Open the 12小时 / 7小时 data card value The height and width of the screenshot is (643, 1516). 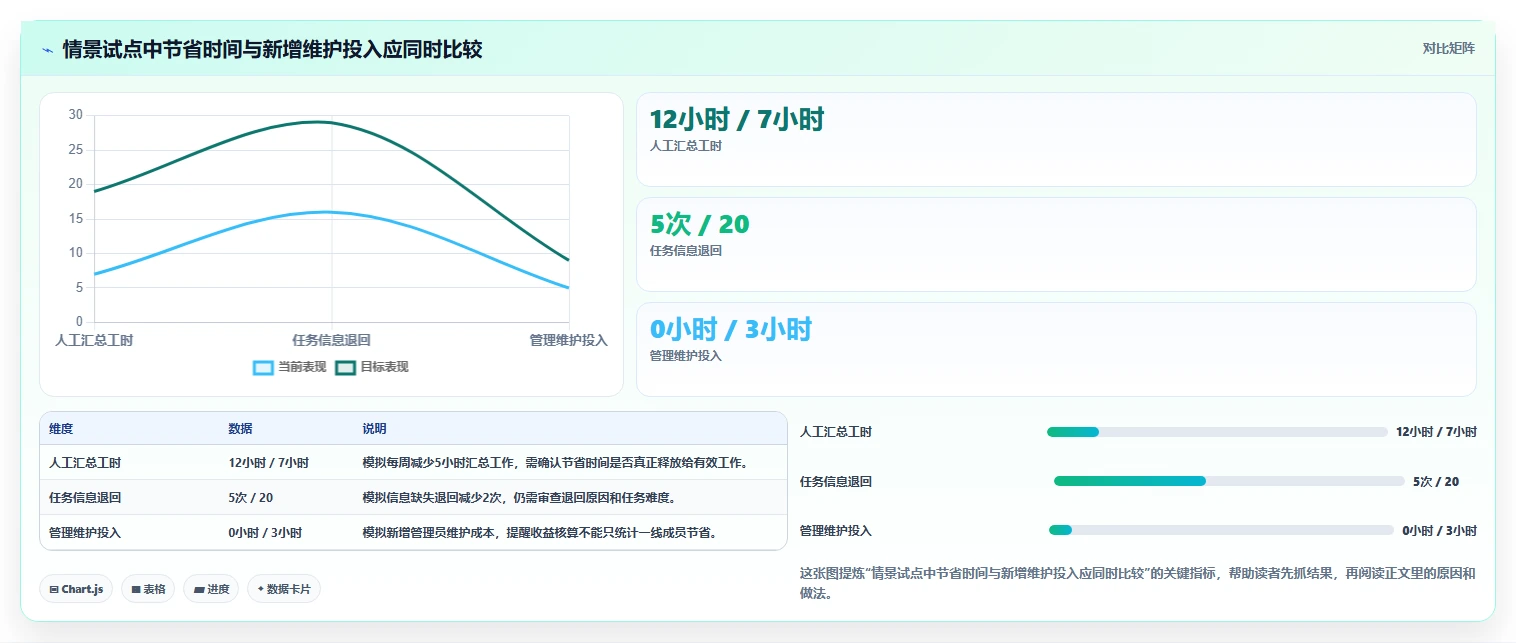pos(737,119)
